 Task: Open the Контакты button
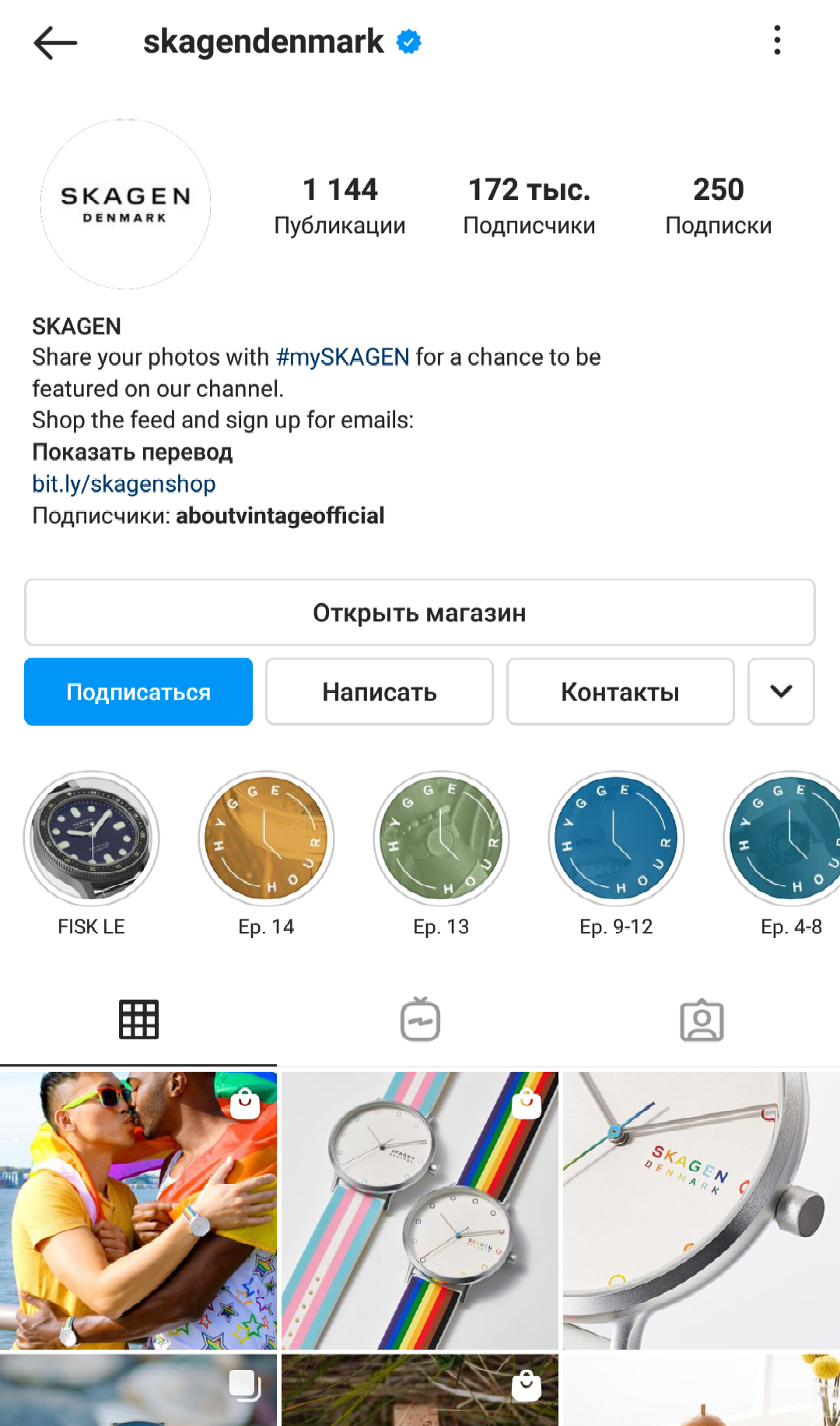[x=621, y=692]
